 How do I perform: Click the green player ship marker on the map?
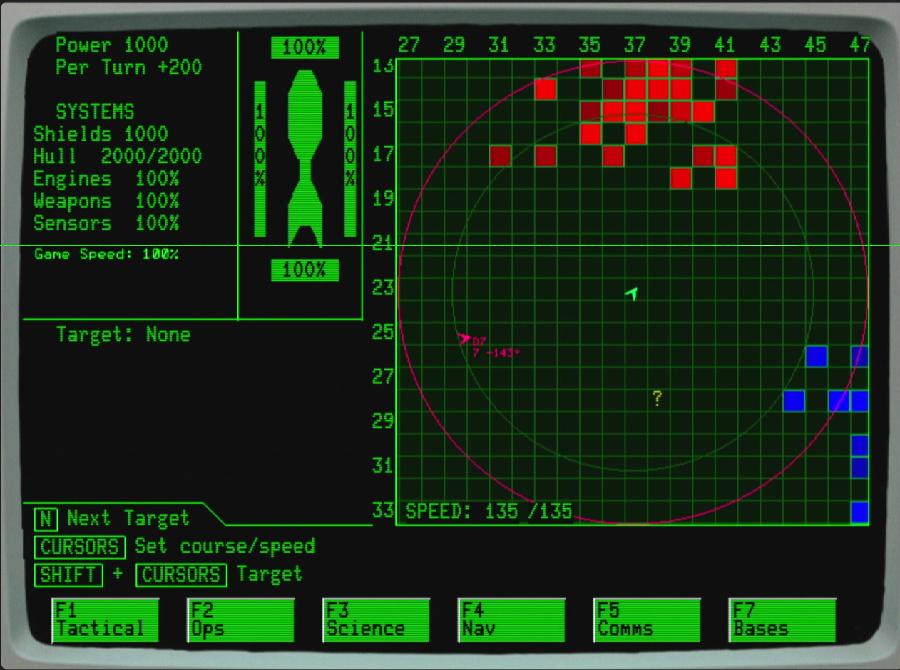631,293
